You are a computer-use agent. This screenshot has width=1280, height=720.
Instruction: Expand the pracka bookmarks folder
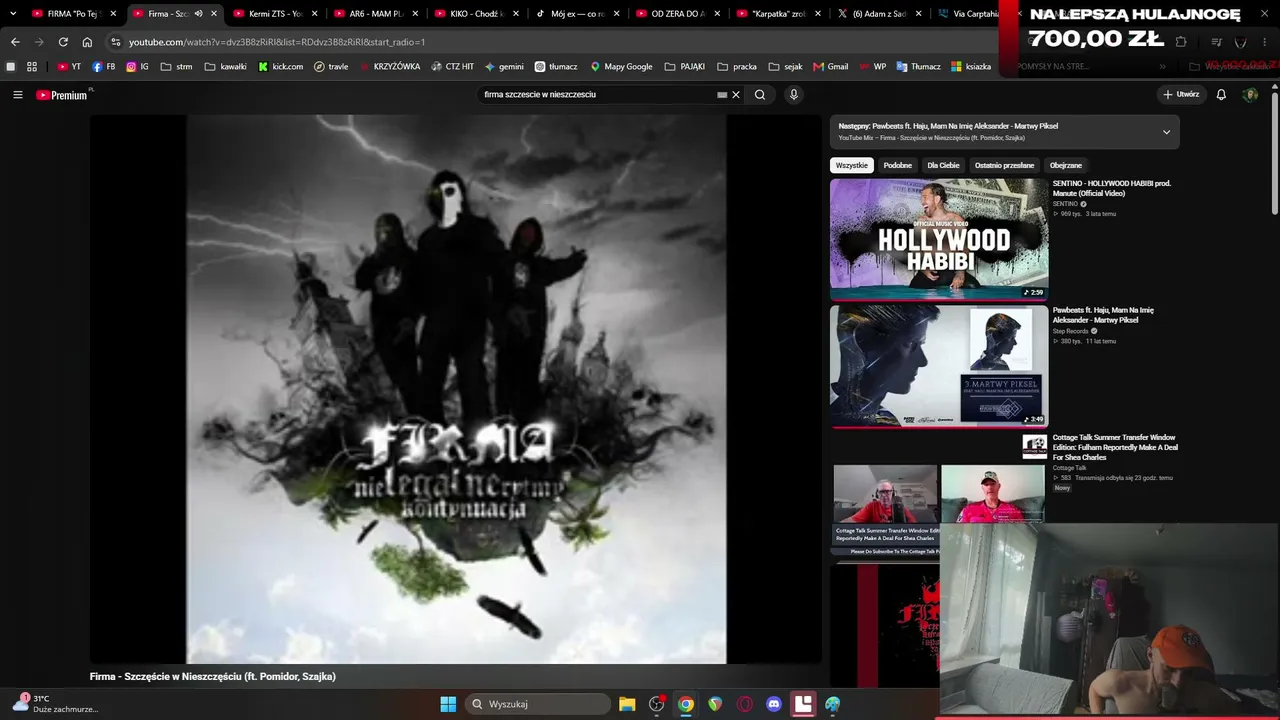[x=737, y=67]
